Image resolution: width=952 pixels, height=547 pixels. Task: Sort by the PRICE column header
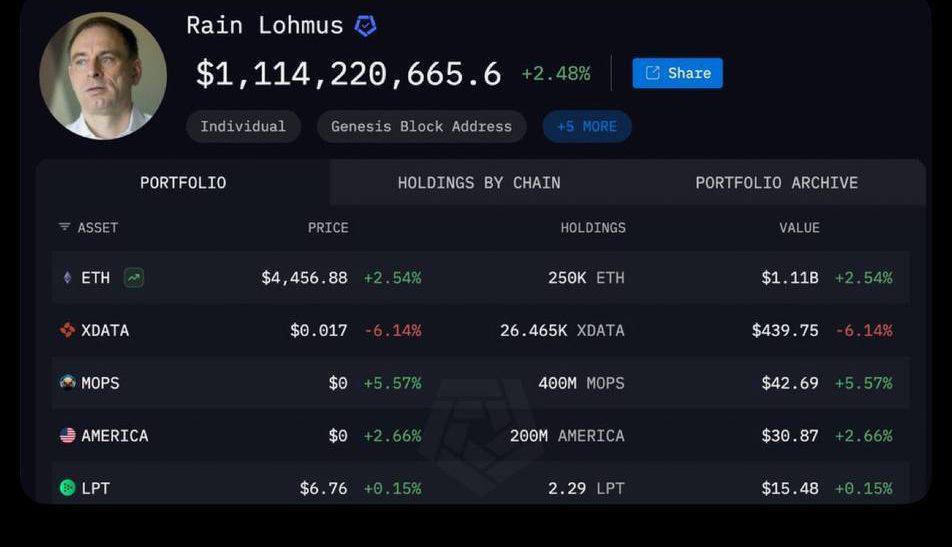tap(328, 228)
